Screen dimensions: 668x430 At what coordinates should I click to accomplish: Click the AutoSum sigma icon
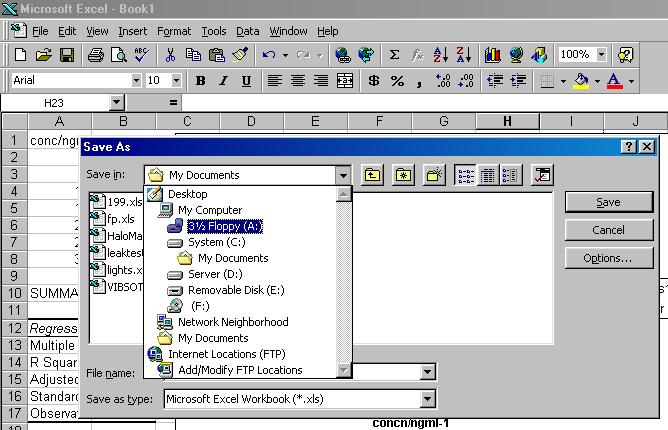pos(394,55)
